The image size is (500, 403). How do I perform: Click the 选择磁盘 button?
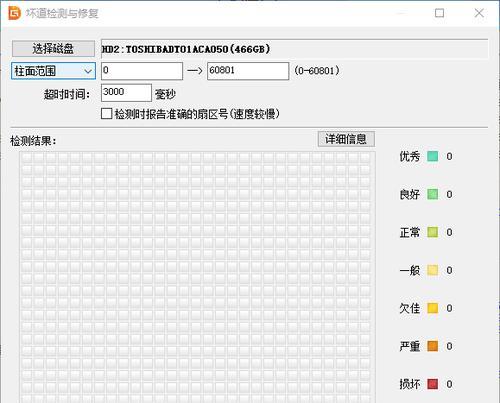(x=53, y=49)
